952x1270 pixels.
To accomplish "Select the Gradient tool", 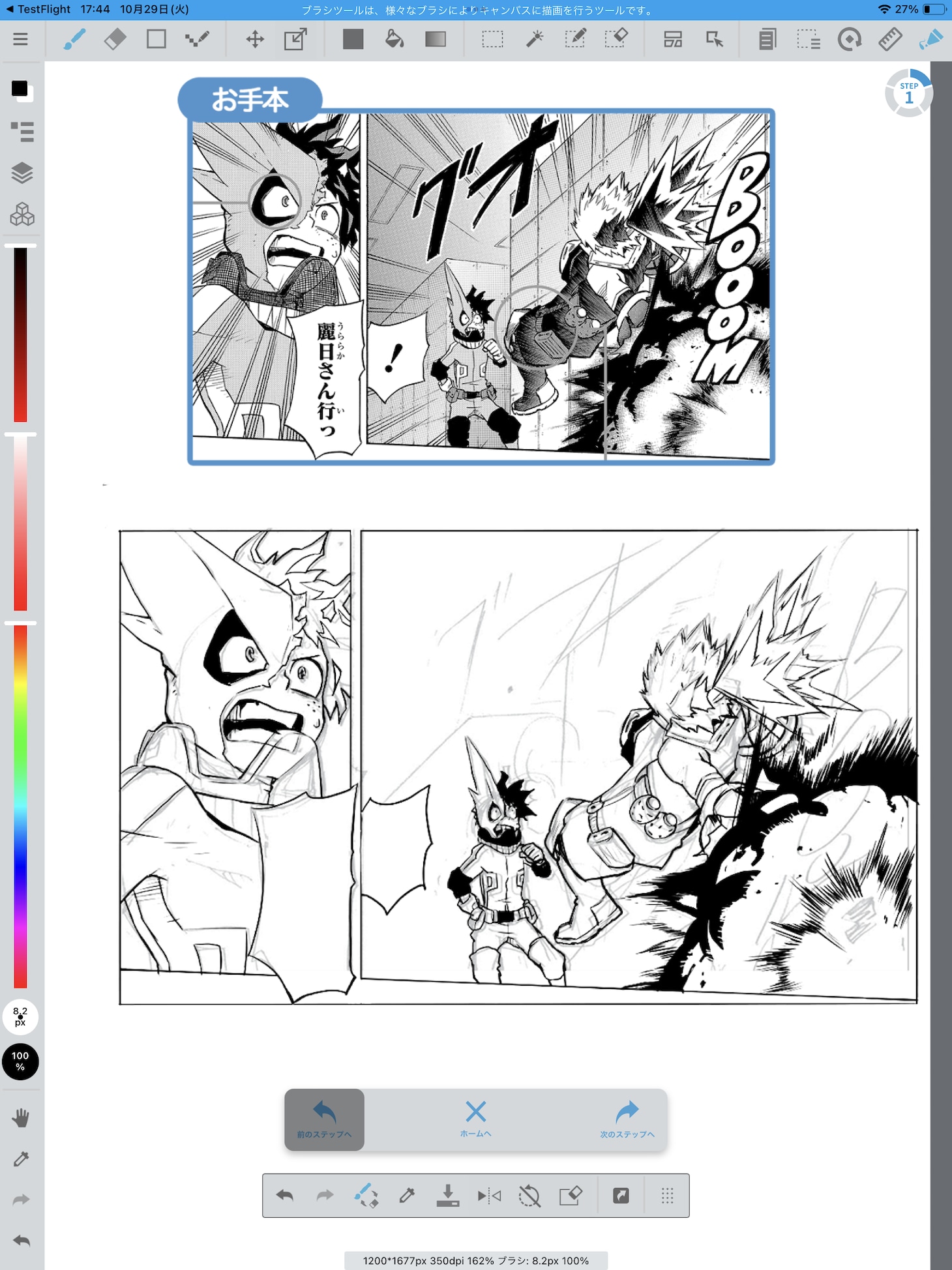I will (435, 39).
